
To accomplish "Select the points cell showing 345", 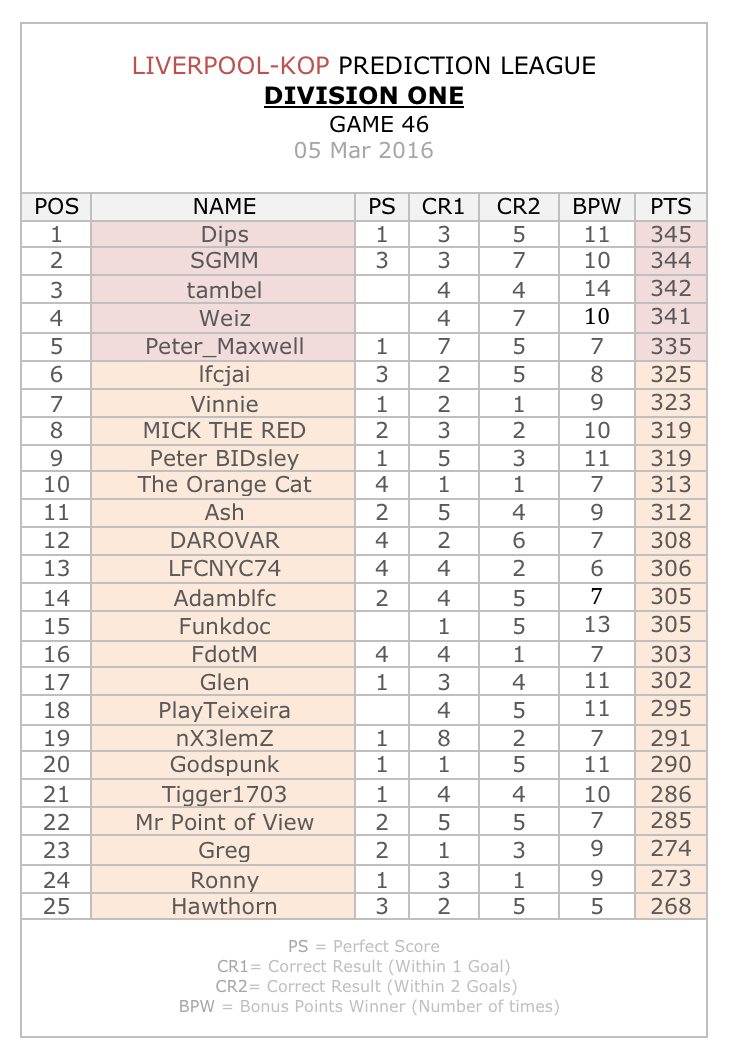I will click(671, 234).
